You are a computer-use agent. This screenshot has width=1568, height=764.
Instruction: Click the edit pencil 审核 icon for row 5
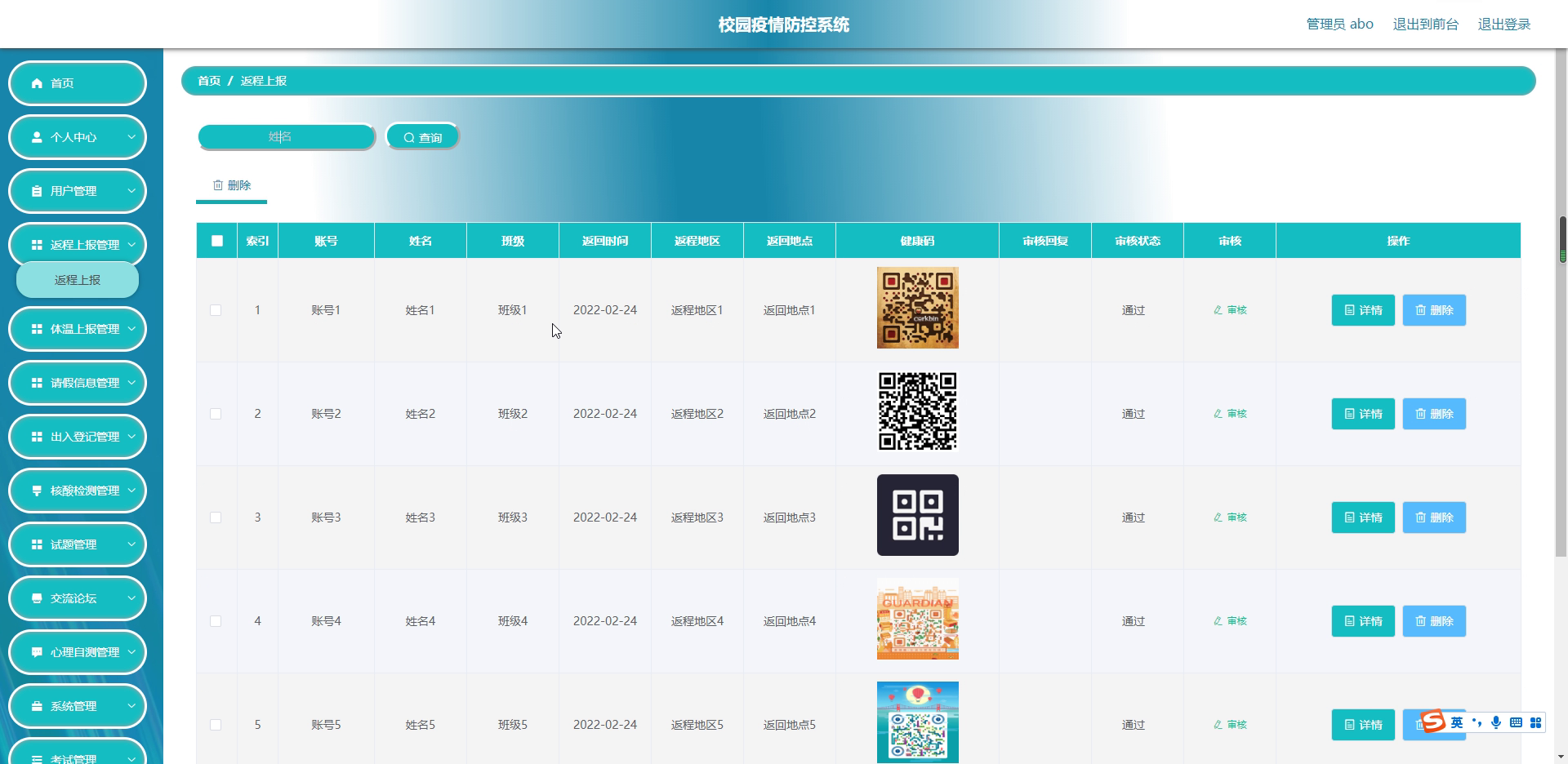[1218, 725]
